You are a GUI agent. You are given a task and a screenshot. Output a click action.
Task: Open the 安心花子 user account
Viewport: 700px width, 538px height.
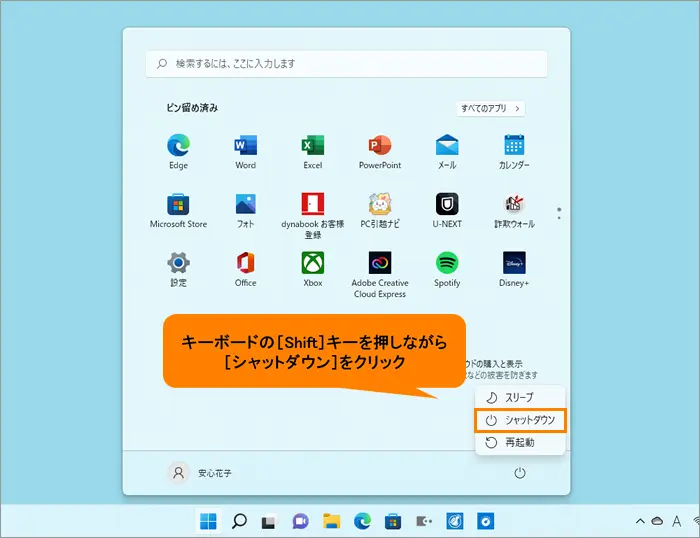tap(200, 473)
